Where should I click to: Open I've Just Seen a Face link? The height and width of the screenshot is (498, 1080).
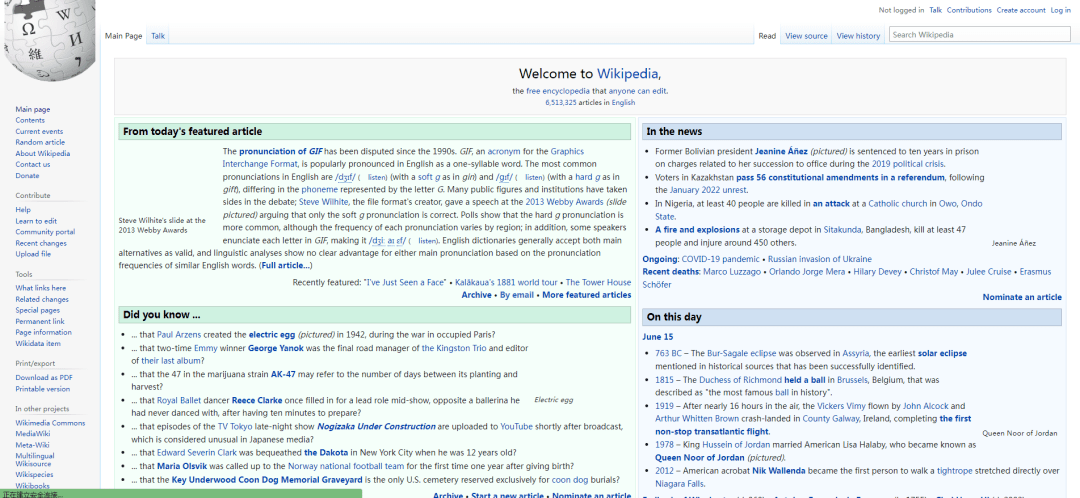pos(405,282)
